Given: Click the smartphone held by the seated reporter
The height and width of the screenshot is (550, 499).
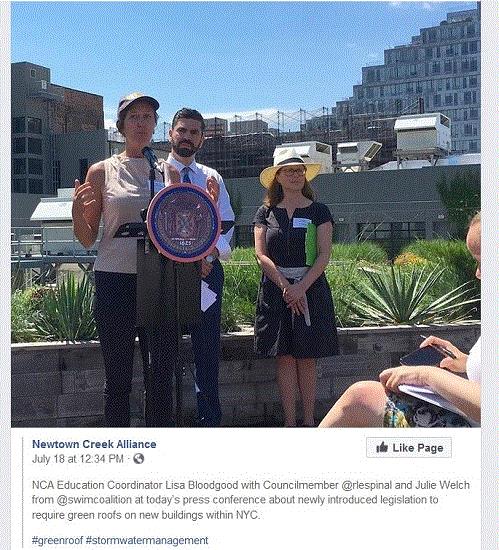Looking at the screenshot, I should coord(423,356).
